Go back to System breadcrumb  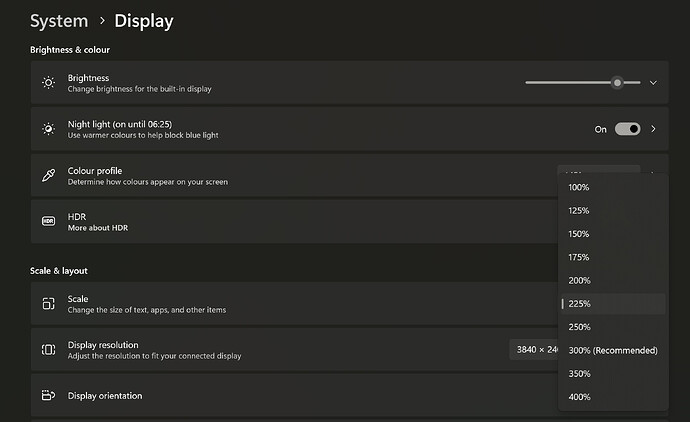59,21
